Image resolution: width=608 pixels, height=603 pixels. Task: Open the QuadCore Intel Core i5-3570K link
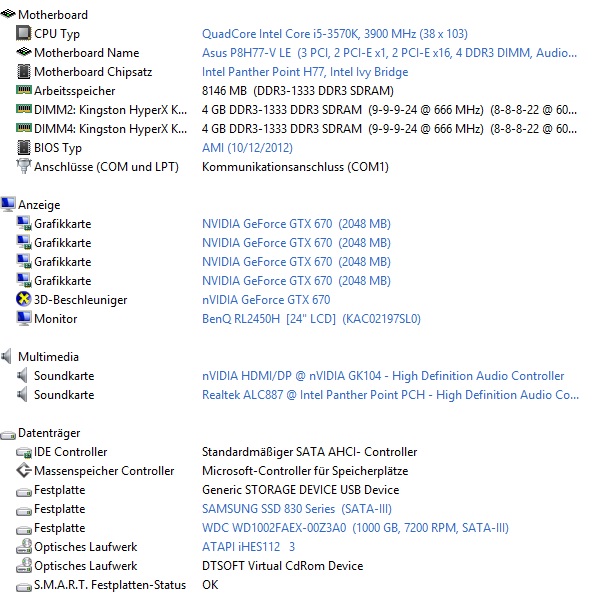point(335,34)
